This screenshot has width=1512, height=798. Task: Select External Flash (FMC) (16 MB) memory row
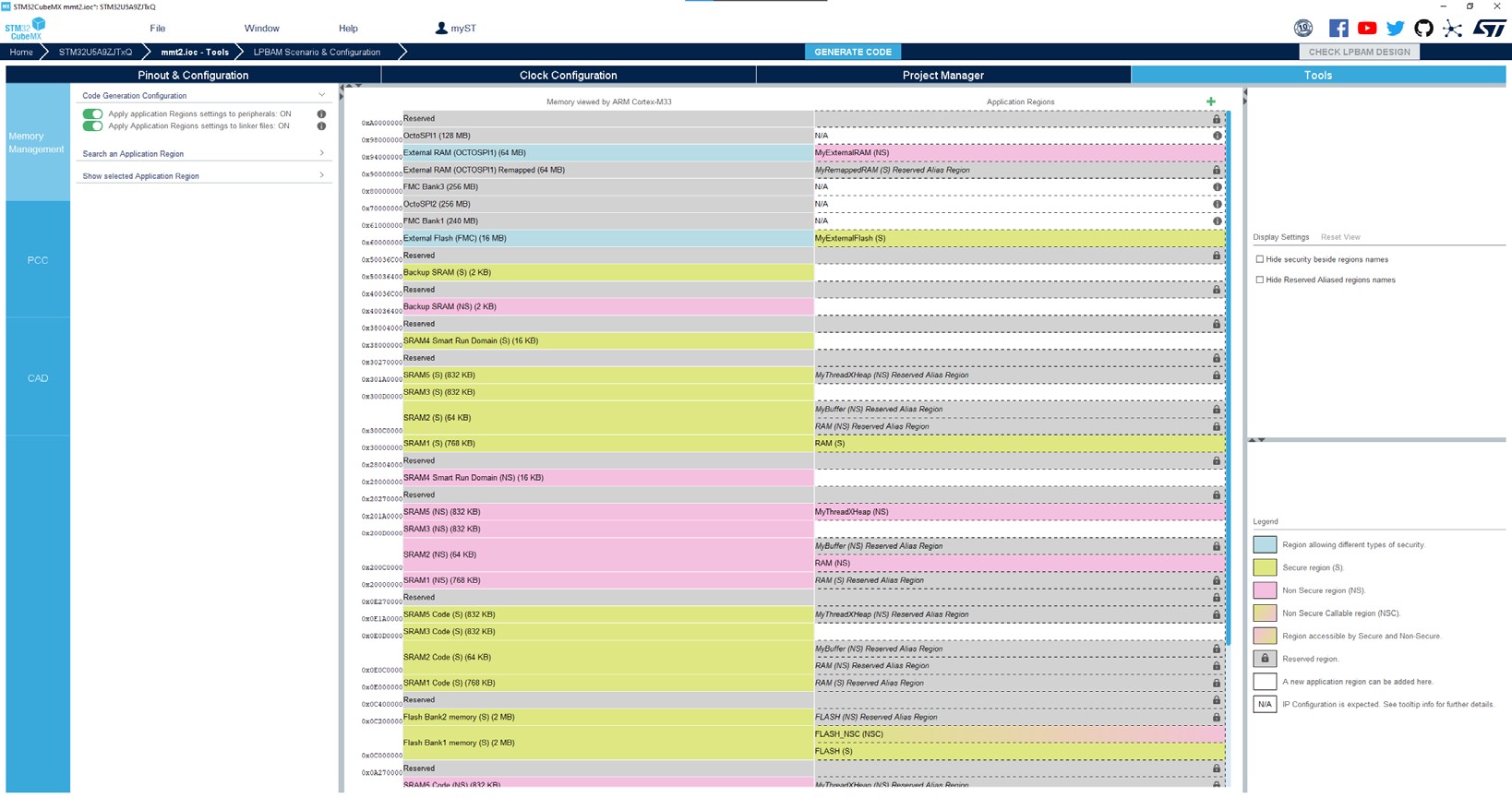coord(608,239)
